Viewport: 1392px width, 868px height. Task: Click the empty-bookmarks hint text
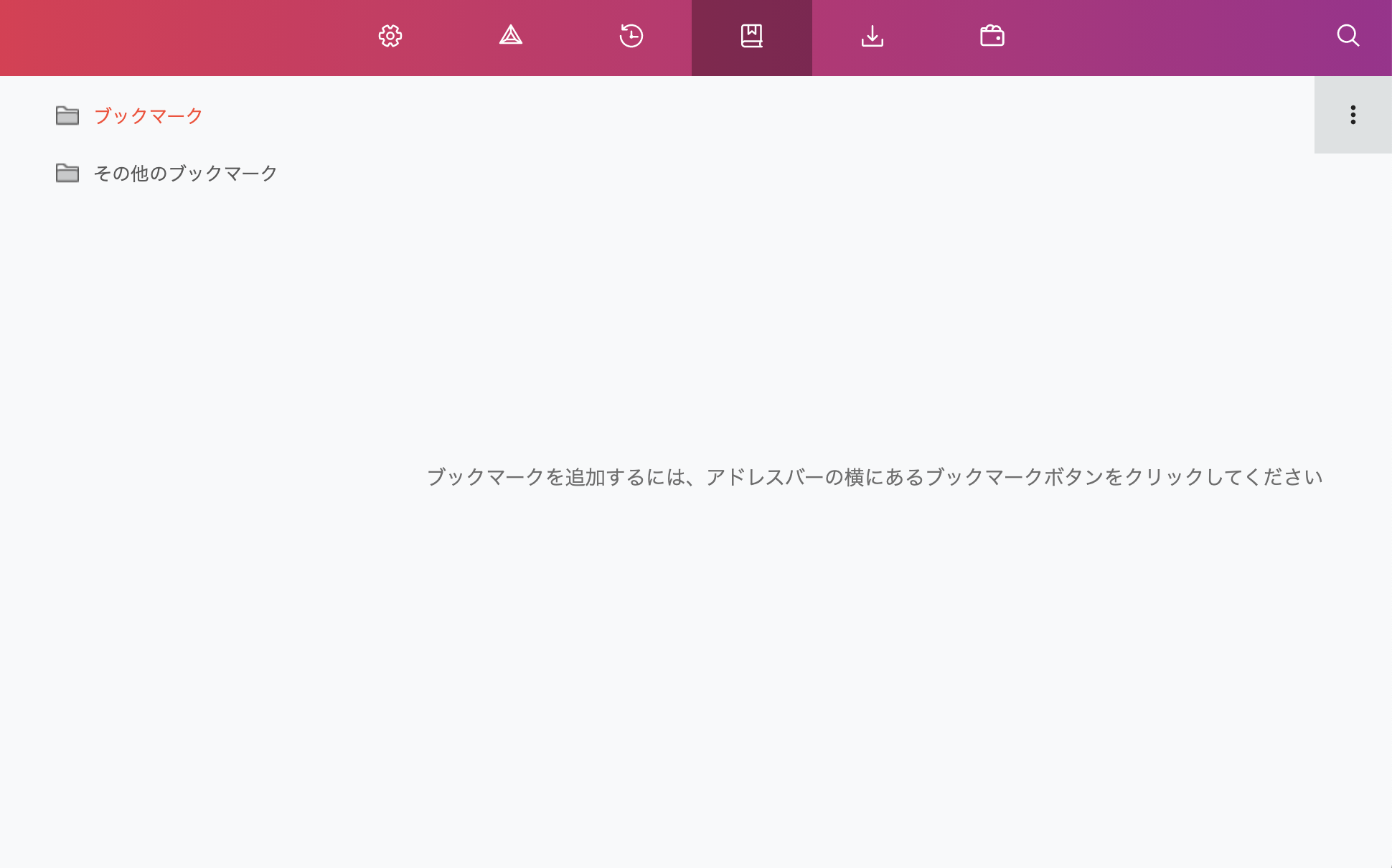coord(875,477)
